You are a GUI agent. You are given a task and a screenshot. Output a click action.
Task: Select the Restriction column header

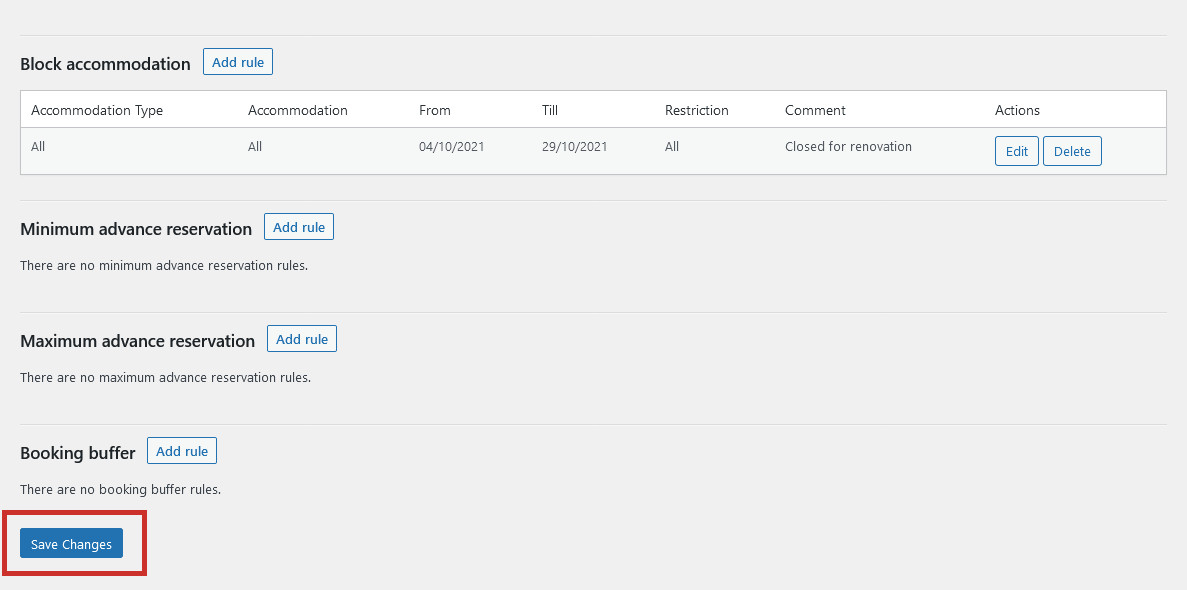(x=696, y=111)
